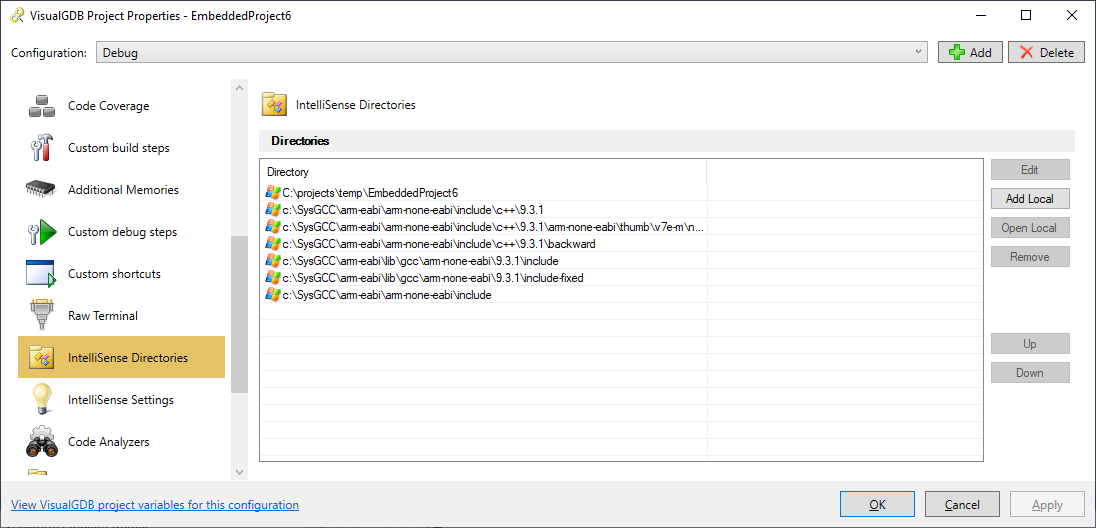Select C:\projects\temp\EmbeddedProject6 row text
The image size is (1096, 528).
(x=370, y=192)
